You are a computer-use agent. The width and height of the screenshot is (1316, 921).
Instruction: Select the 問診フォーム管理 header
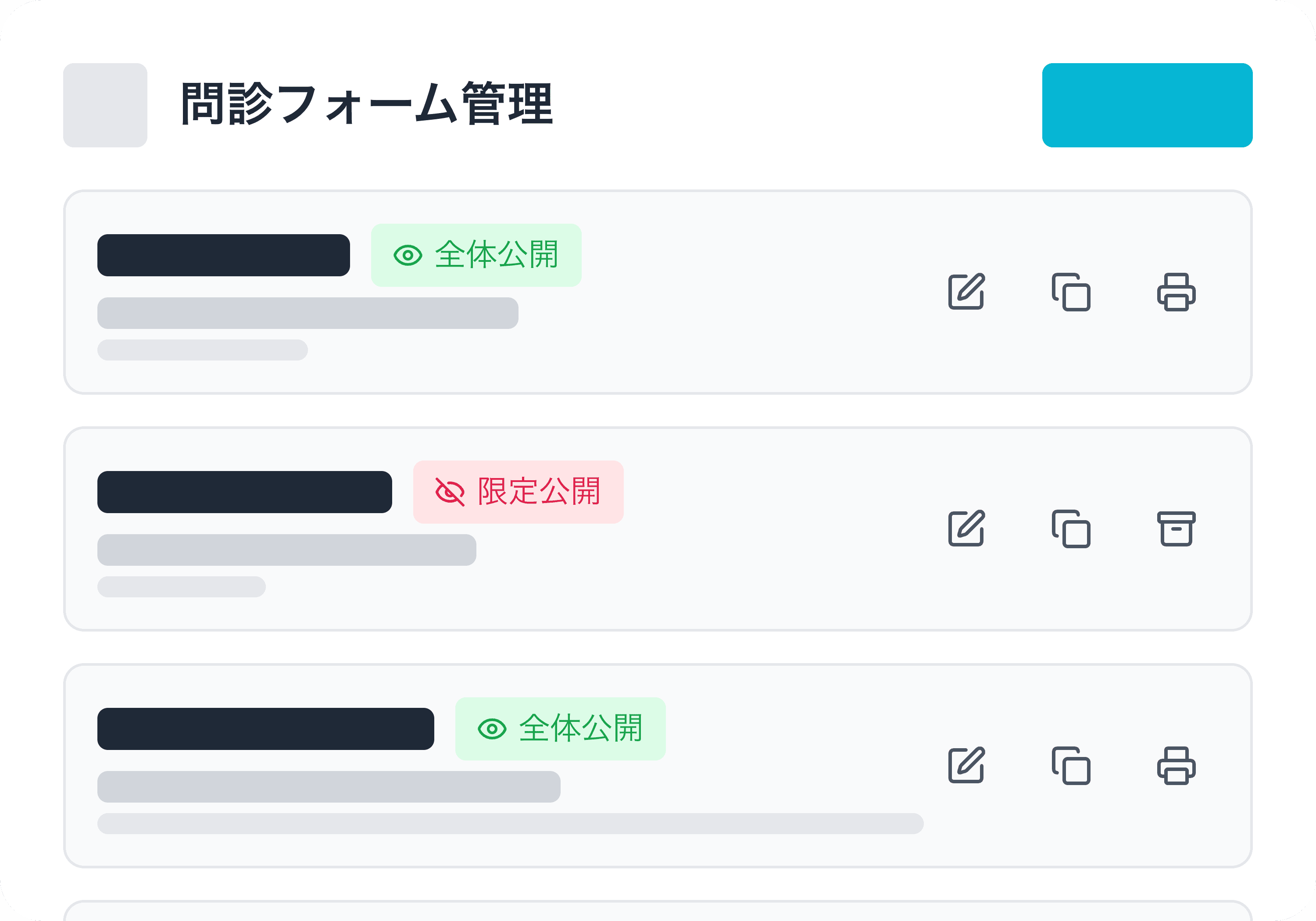pos(367,105)
